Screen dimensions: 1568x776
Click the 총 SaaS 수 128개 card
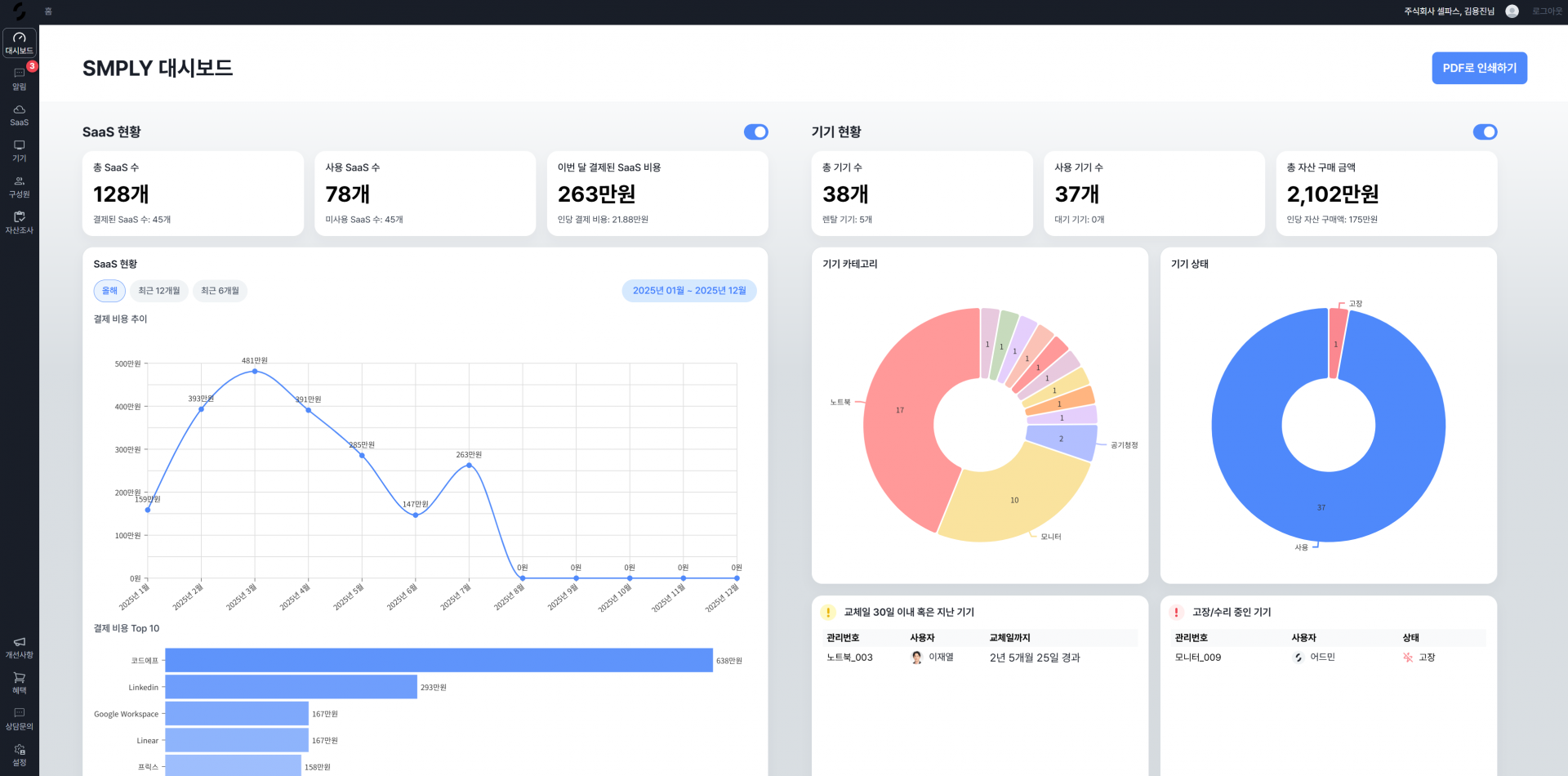[x=193, y=194]
